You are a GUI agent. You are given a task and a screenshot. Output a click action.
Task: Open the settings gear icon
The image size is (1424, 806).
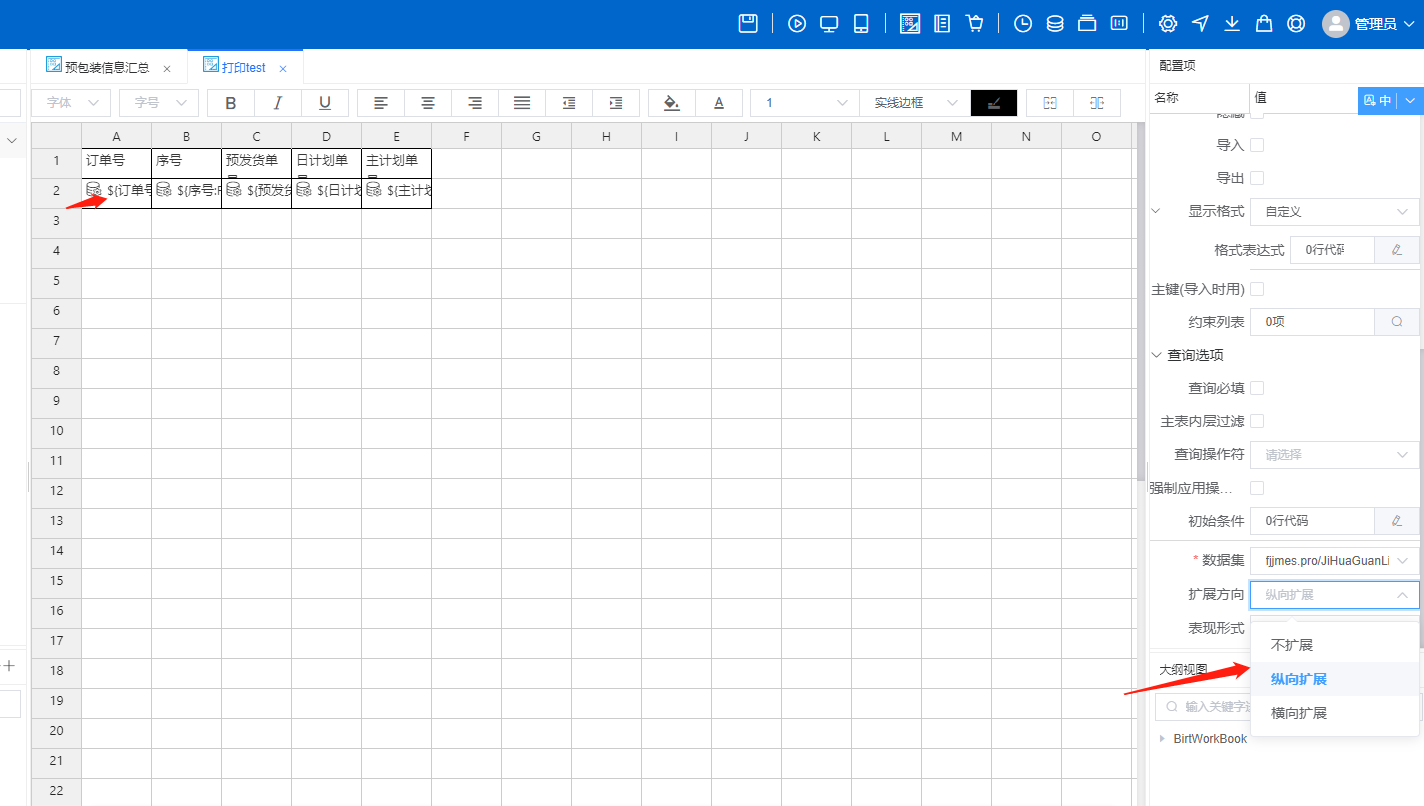click(1168, 24)
